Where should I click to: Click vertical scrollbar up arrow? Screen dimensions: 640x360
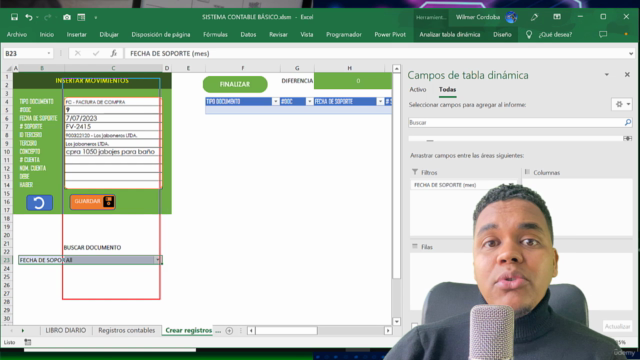click(396, 69)
